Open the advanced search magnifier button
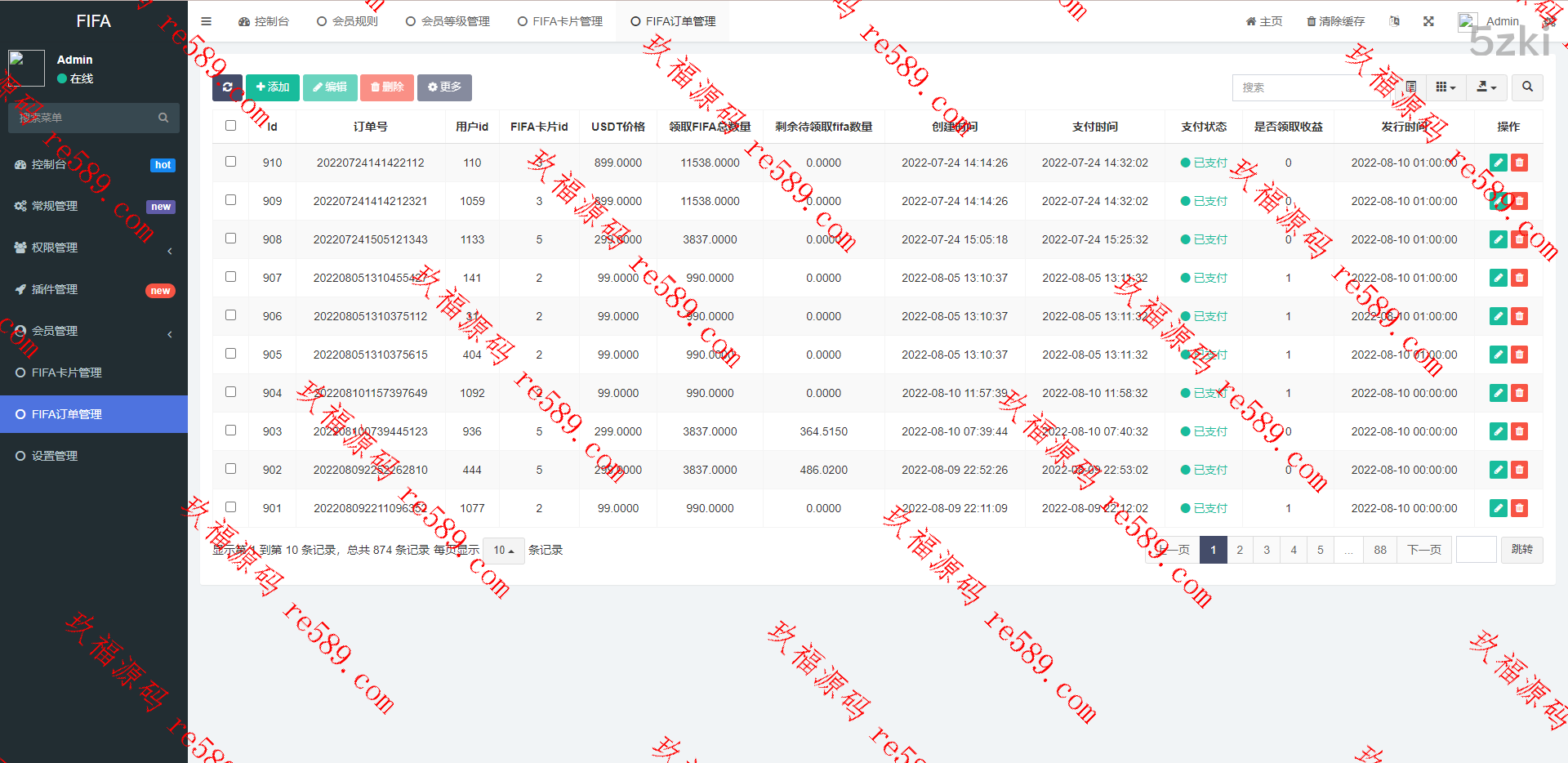1568x763 pixels. (1527, 87)
